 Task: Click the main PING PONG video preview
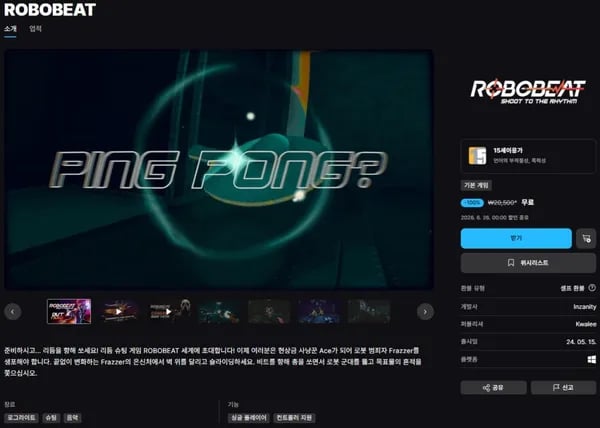coord(218,170)
